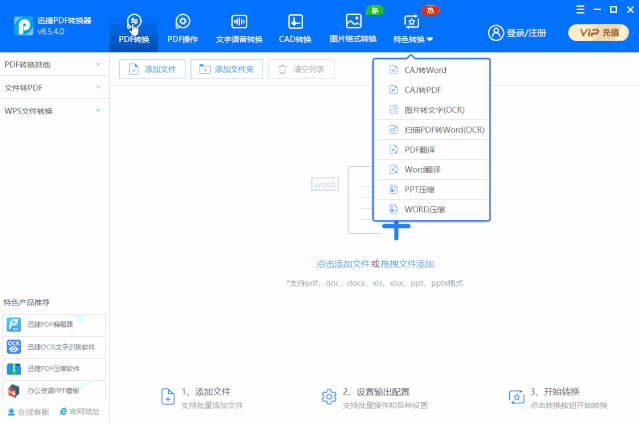Screen dimensions: 639x423
Task: Click the CAJ转Word file icon
Action: tap(393, 70)
